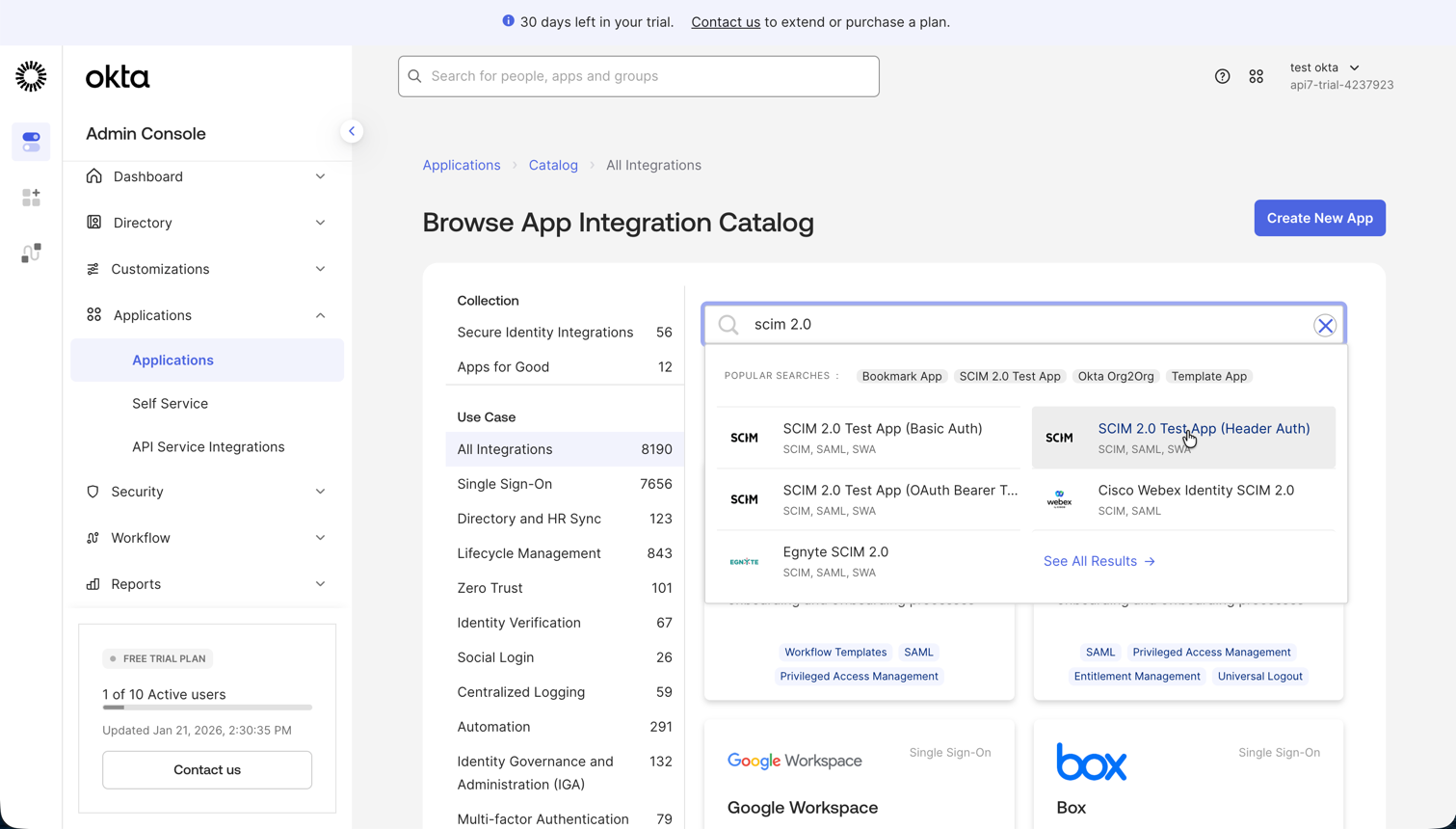Image resolution: width=1456 pixels, height=829 pixels.
Task: Open the help question-mark icon
Action: [x=1222, y=75]
